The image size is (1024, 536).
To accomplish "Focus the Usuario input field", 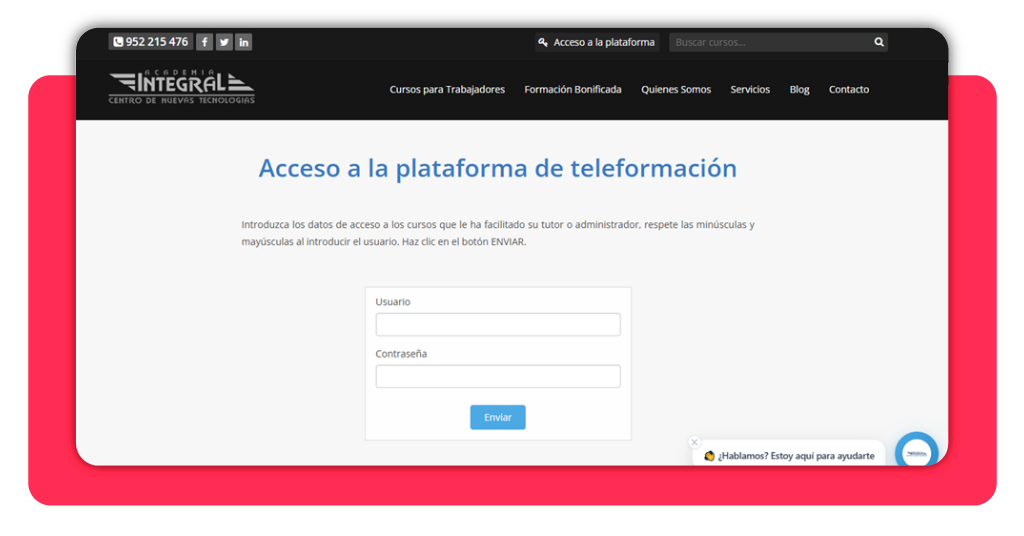I will click(x=498, y=324).
